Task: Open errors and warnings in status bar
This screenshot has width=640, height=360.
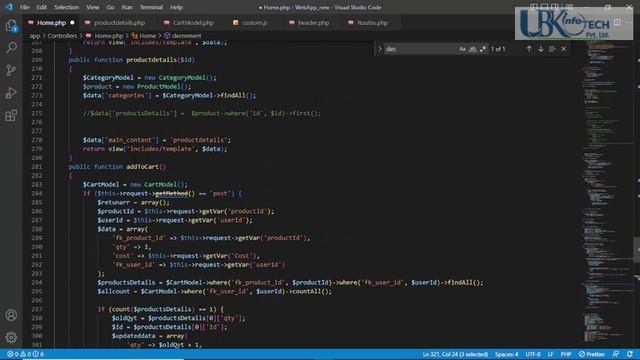Action: pos(25,354)
